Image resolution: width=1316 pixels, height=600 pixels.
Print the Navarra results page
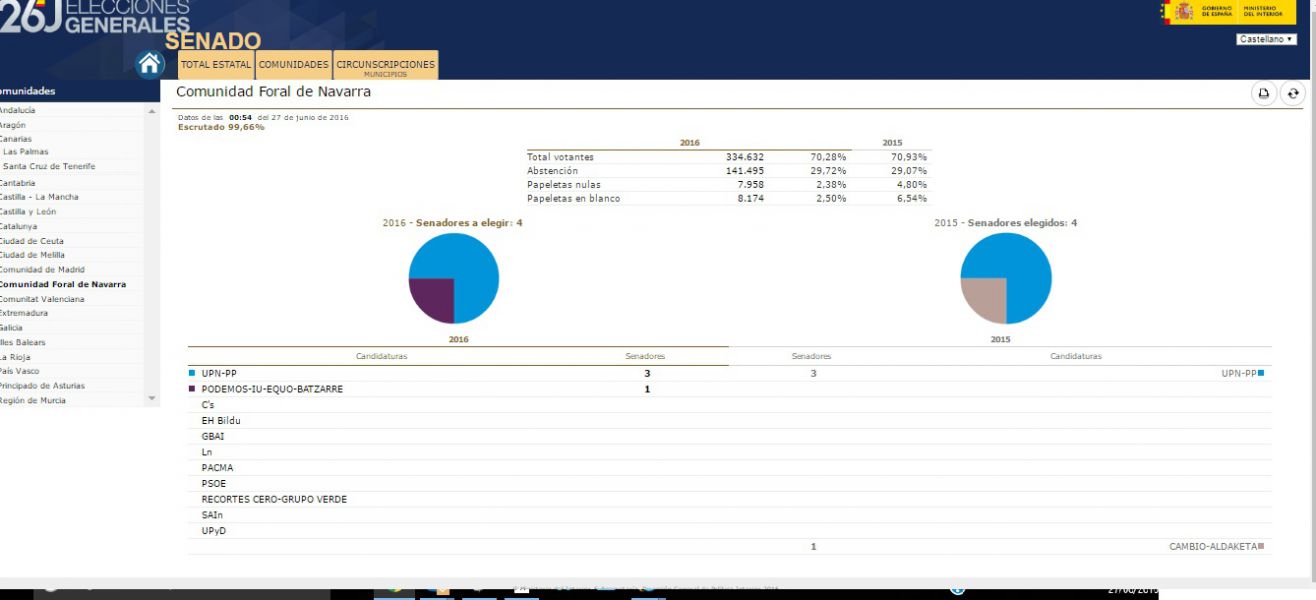1264,93
